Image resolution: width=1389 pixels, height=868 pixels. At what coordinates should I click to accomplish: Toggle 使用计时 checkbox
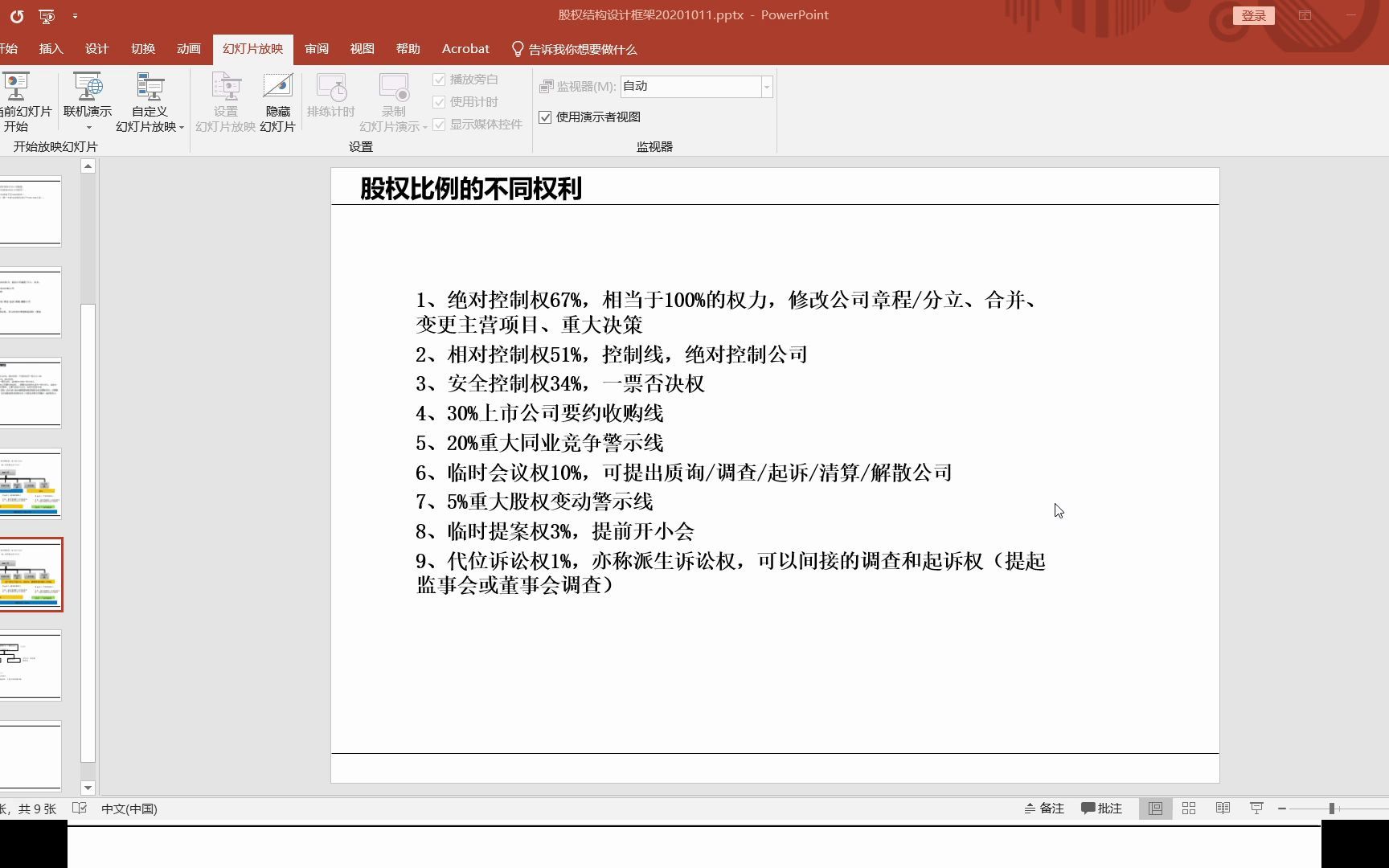[439, 102]
